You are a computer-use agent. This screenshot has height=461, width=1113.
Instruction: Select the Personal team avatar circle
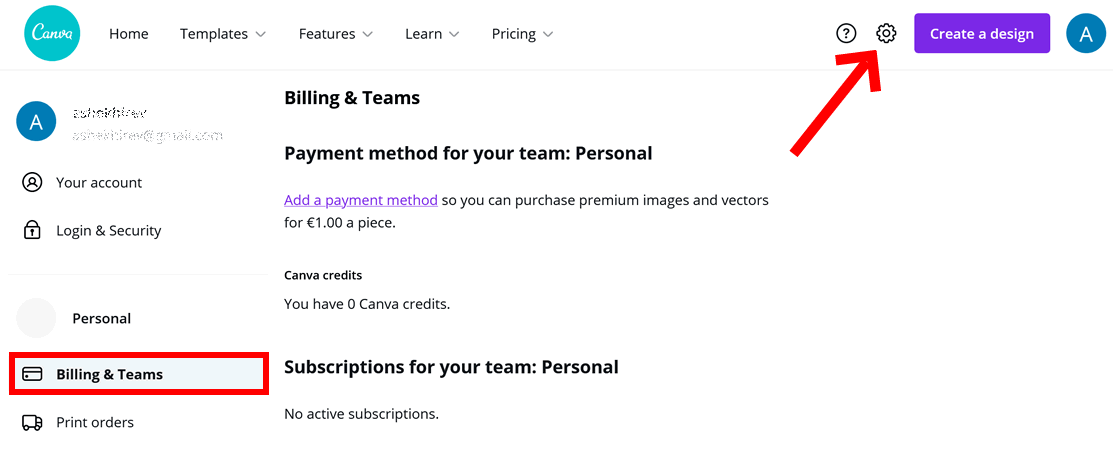click(36, 318)
